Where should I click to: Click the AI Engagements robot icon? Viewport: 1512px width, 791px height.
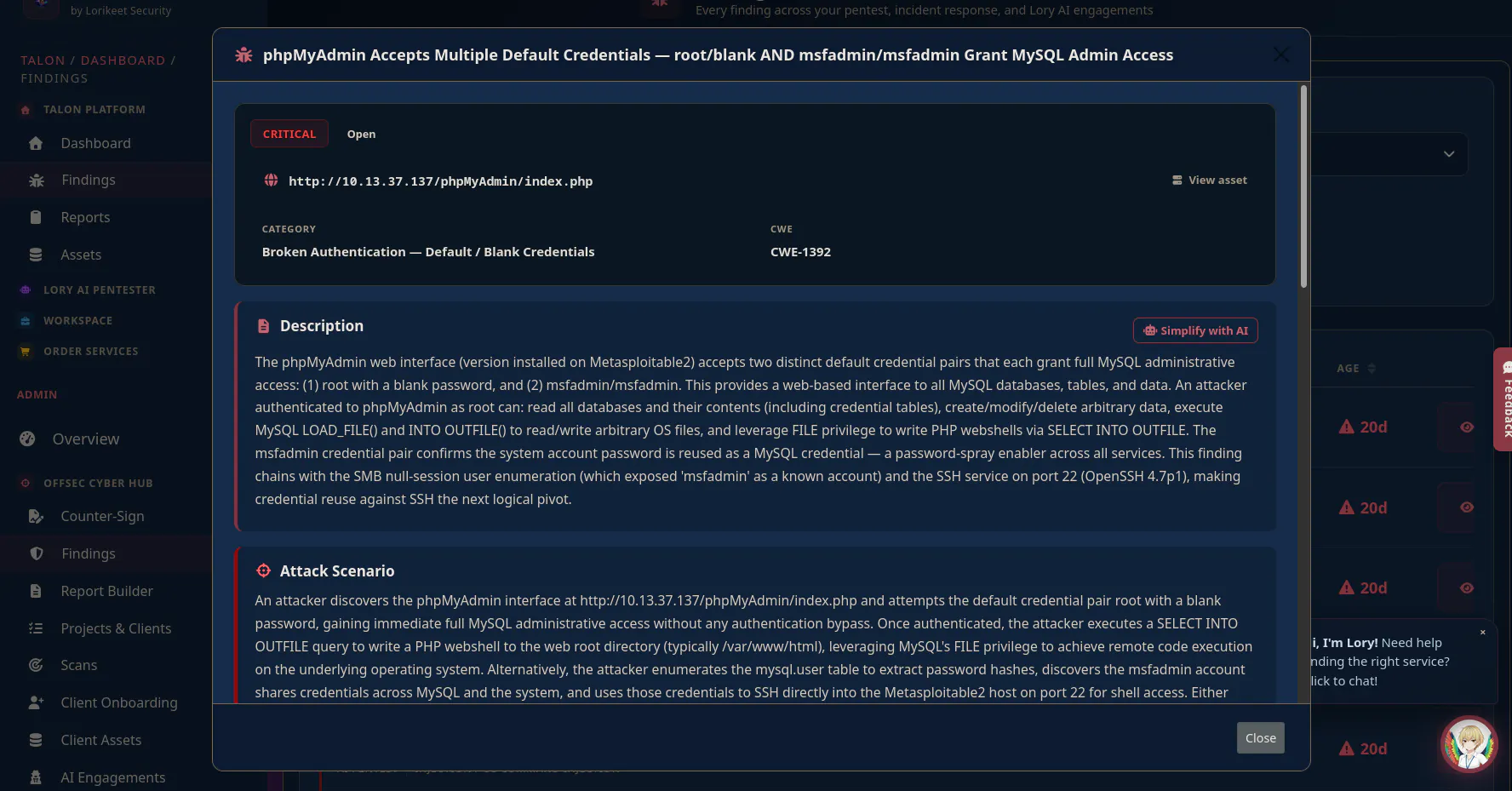(36, 777)
